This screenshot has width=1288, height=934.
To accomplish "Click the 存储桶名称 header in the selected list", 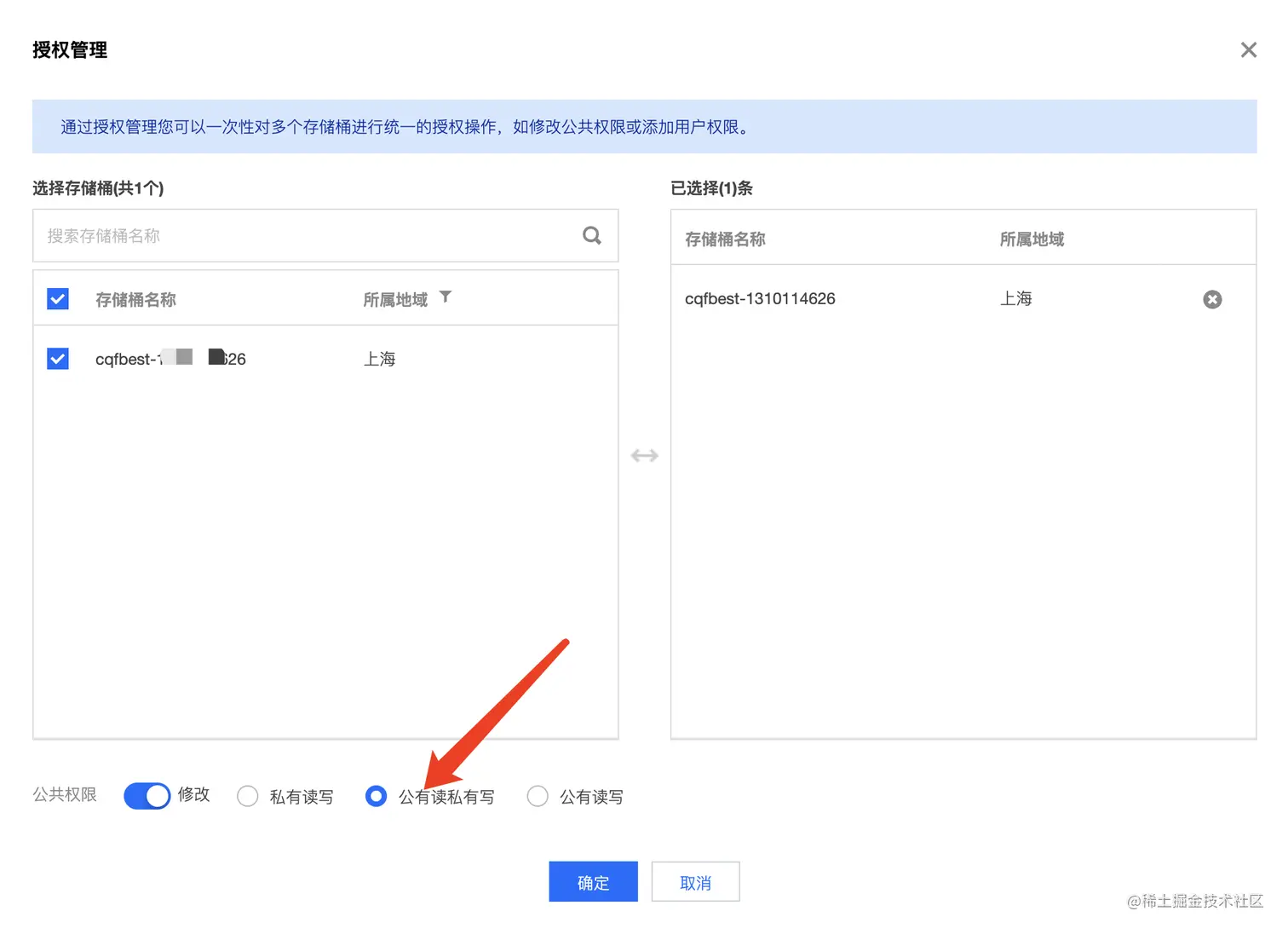I will (725, 239).
